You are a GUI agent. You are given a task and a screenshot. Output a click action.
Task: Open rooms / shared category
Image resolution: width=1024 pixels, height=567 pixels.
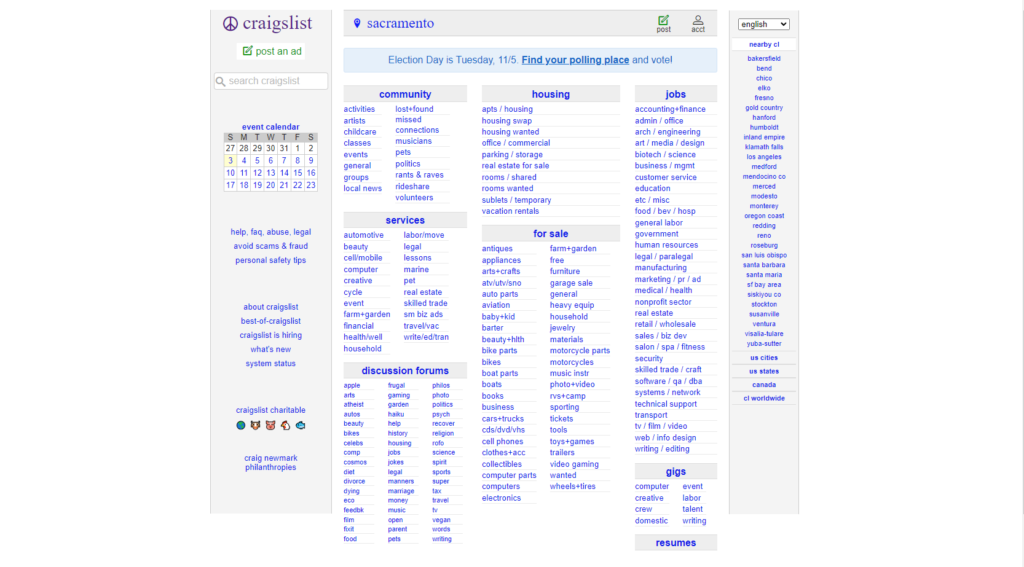[509, 177]
